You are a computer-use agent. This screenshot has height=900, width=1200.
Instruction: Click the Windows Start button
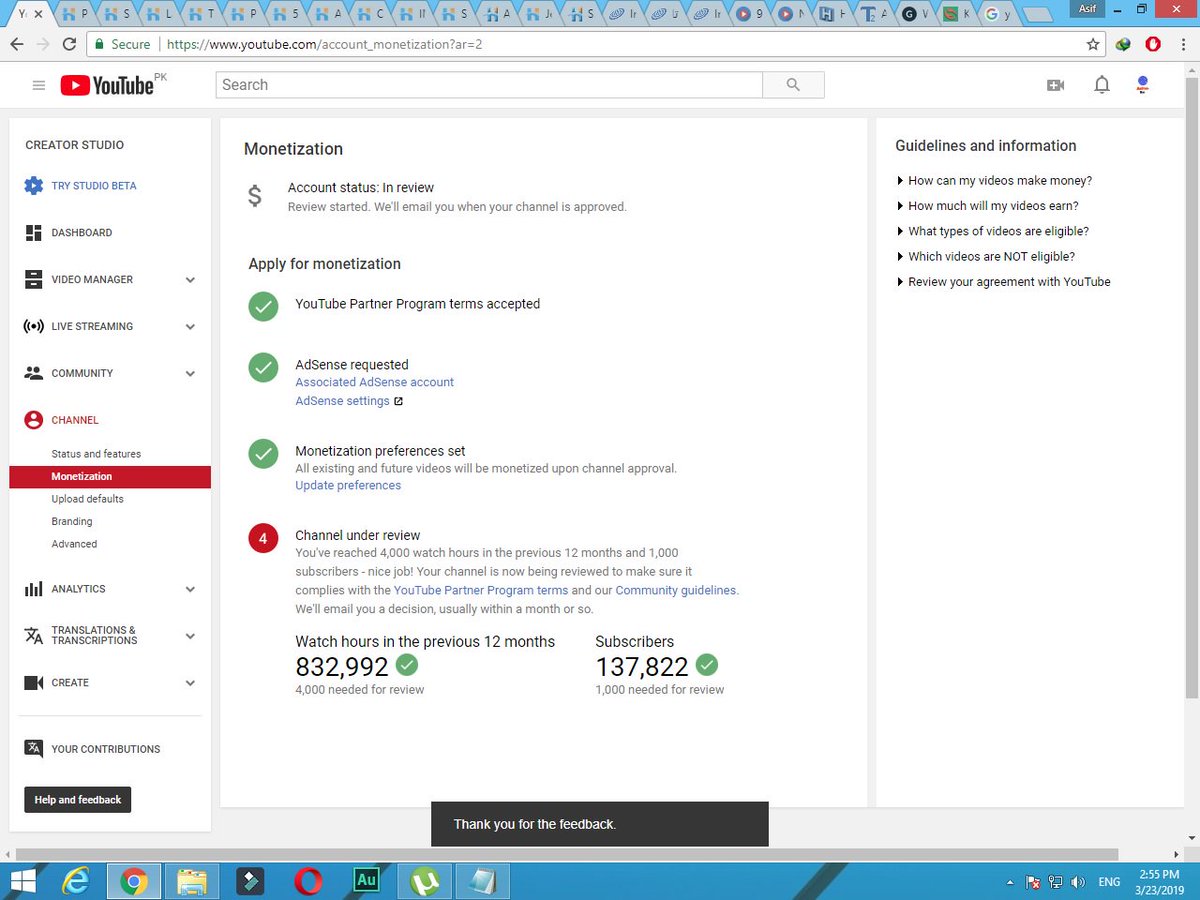tap(21, 881)
